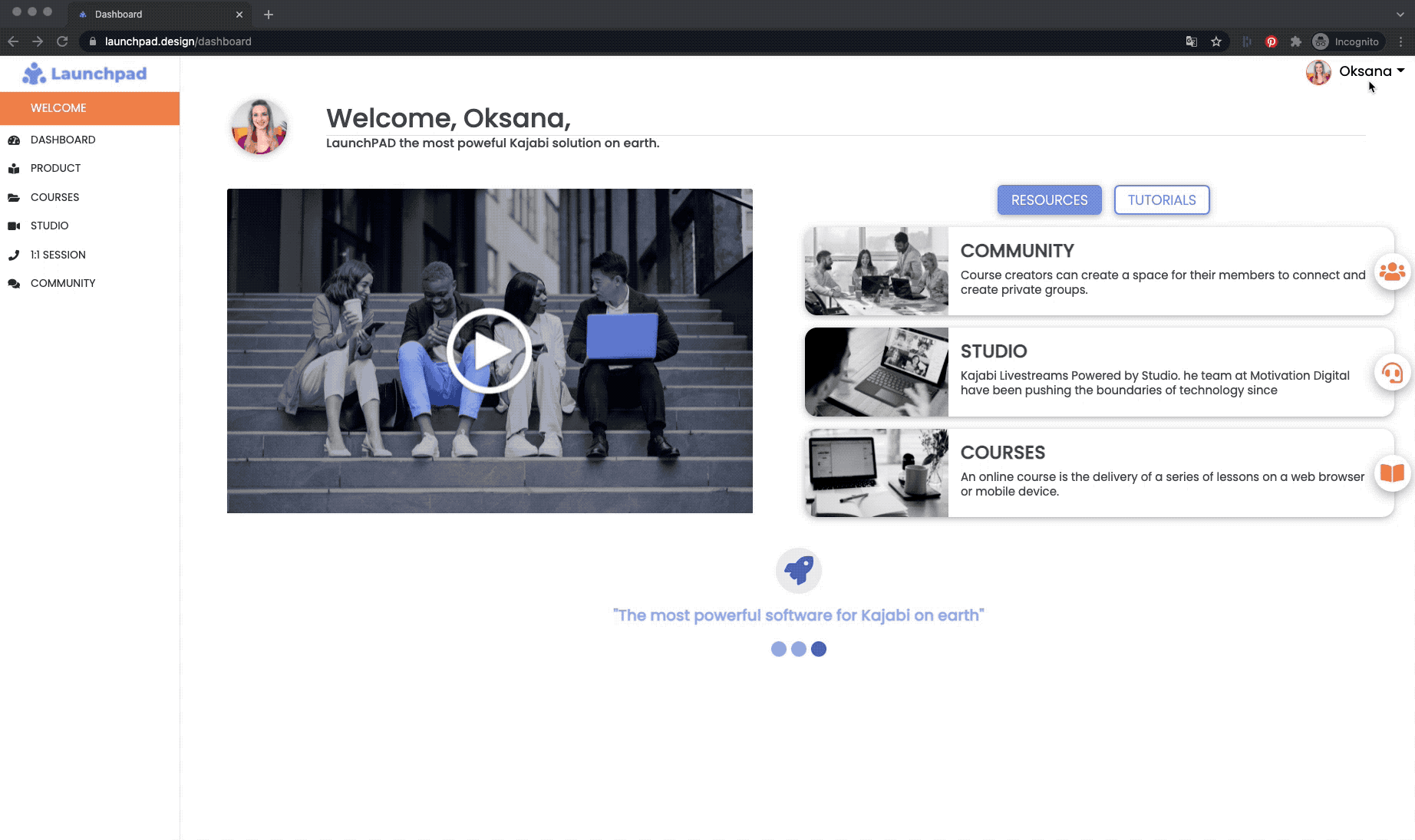
Task: Click the Product box icon in sidebar
Action: click(14, 169)
